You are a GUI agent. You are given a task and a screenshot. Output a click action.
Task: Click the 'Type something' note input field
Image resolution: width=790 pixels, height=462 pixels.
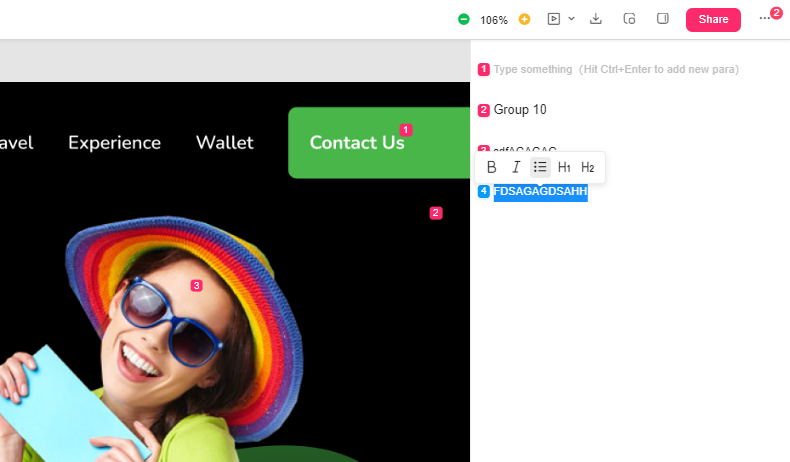616,70
